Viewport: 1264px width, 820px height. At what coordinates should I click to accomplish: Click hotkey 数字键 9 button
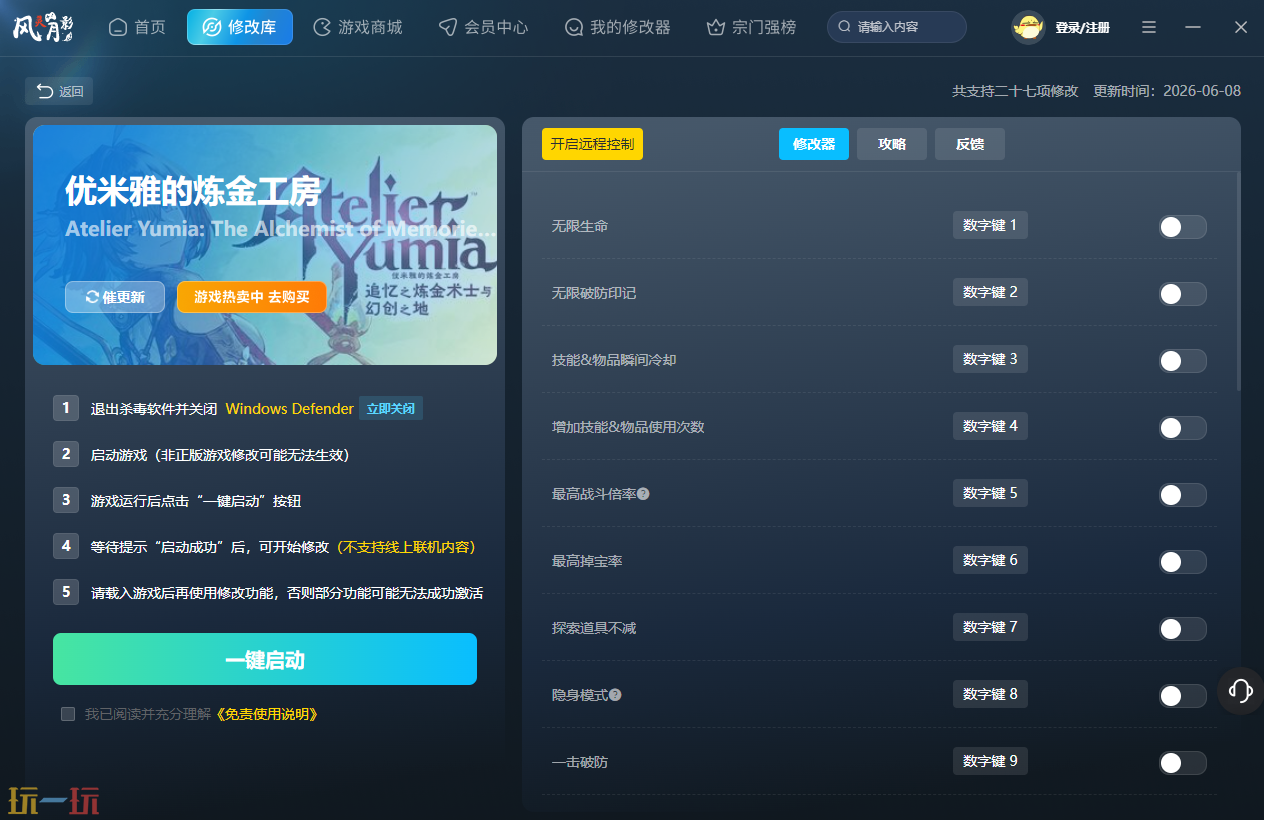coord(990,761)
